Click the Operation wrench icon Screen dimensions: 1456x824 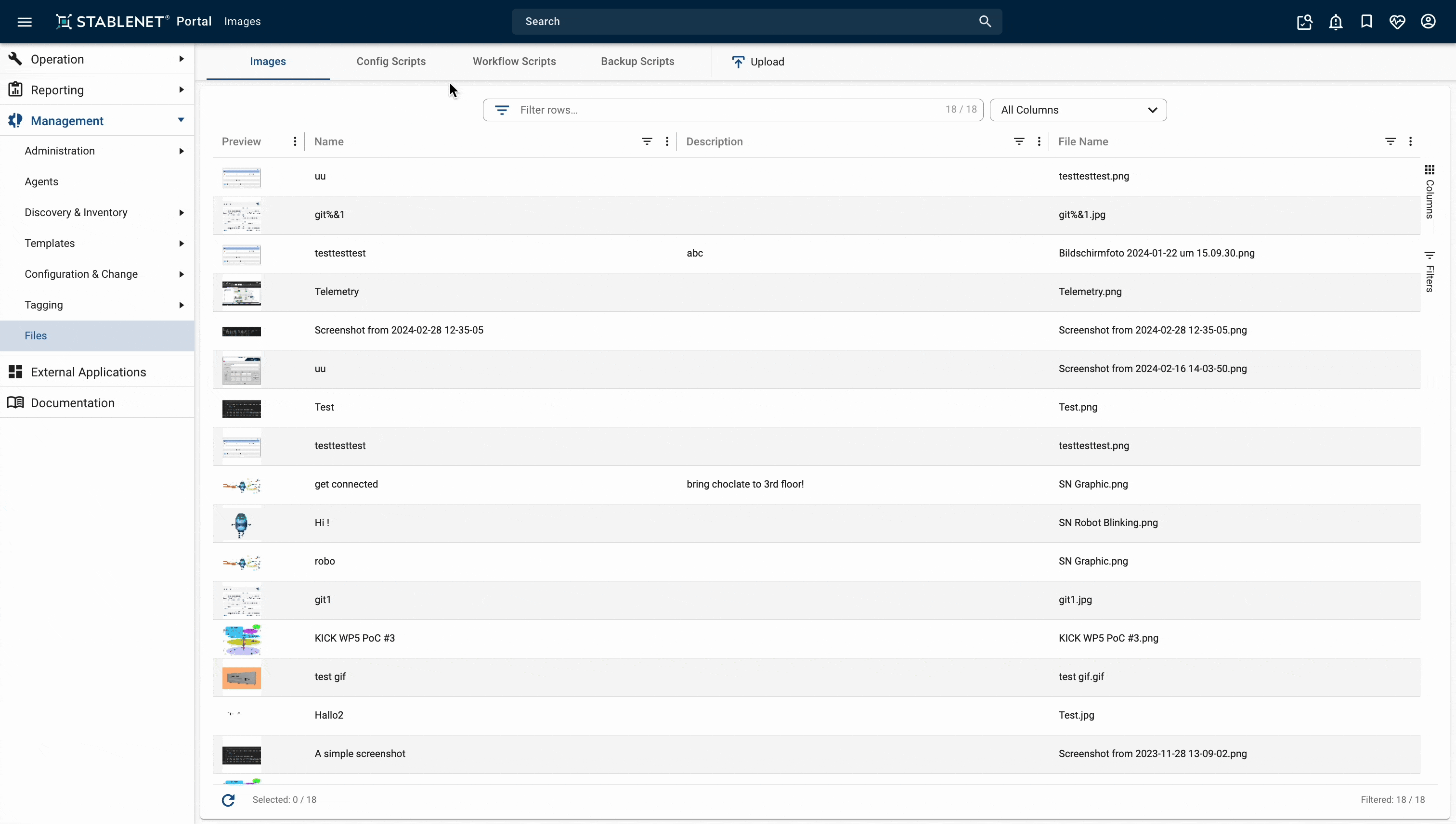click(15, 59)
